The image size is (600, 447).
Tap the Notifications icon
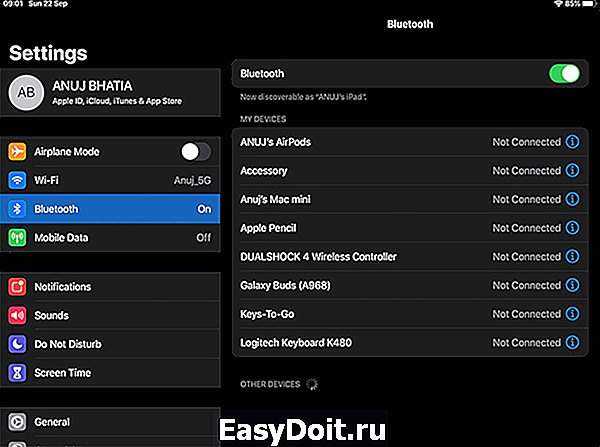[17, 287]
